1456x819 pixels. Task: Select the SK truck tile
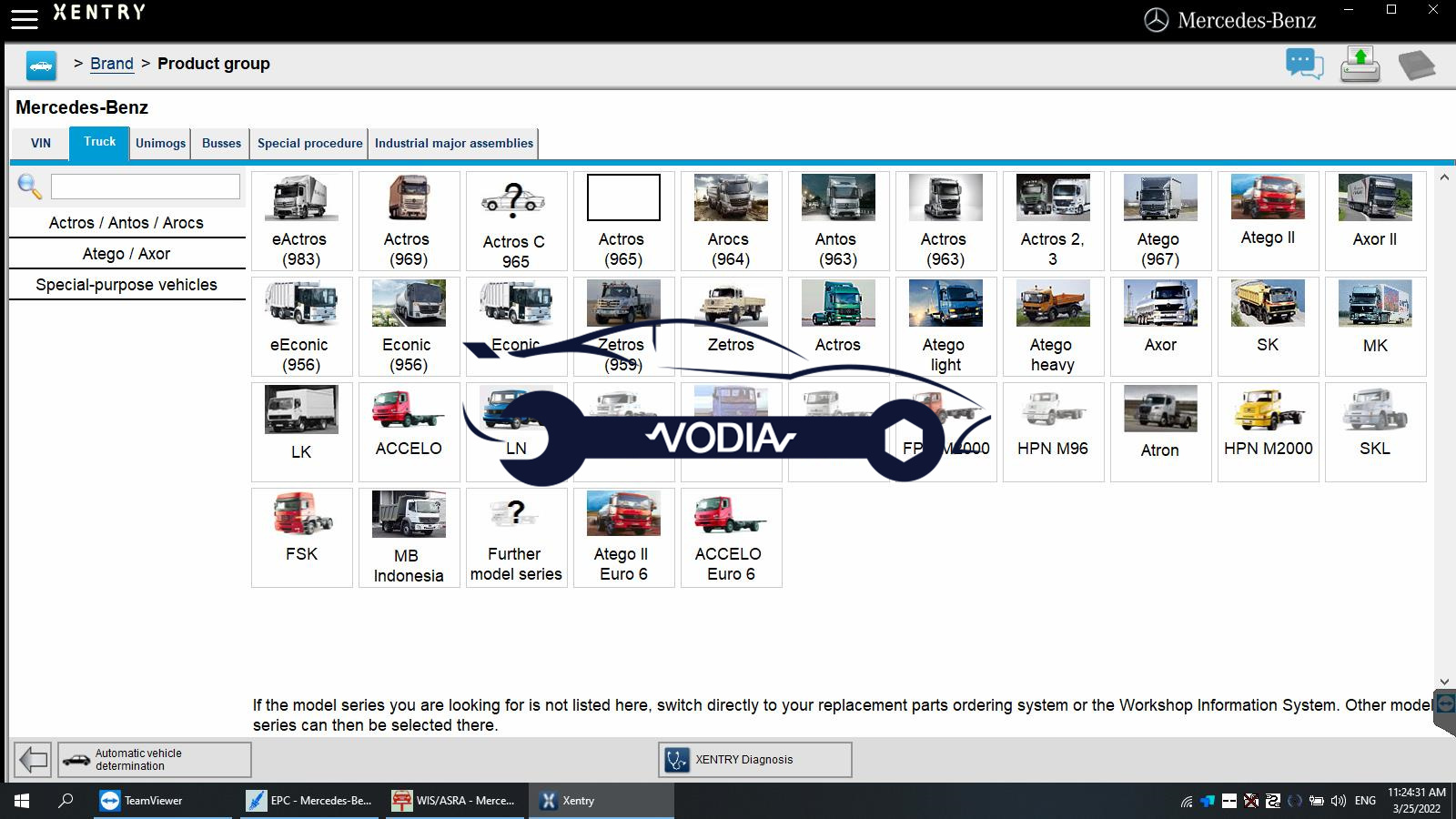(x=1269, y=327)
